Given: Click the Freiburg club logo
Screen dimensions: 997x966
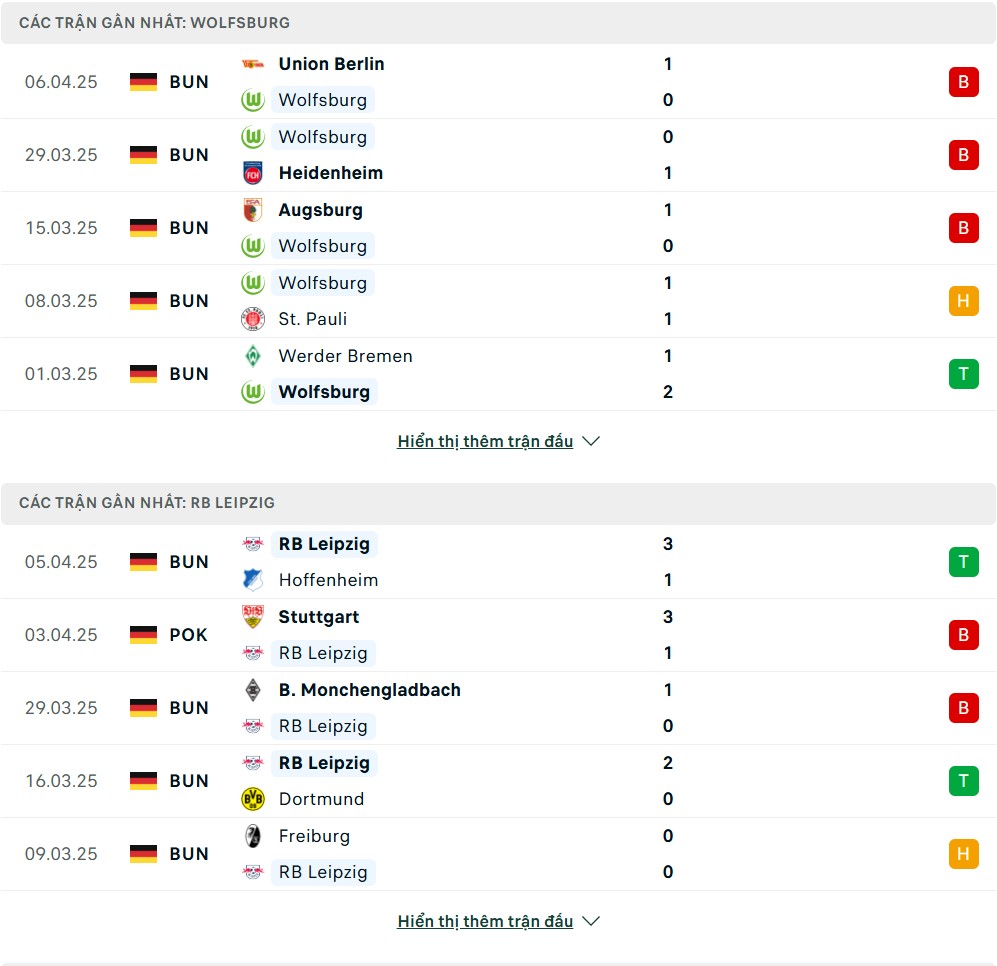Looking at the screenshot, I should (252, 836).
